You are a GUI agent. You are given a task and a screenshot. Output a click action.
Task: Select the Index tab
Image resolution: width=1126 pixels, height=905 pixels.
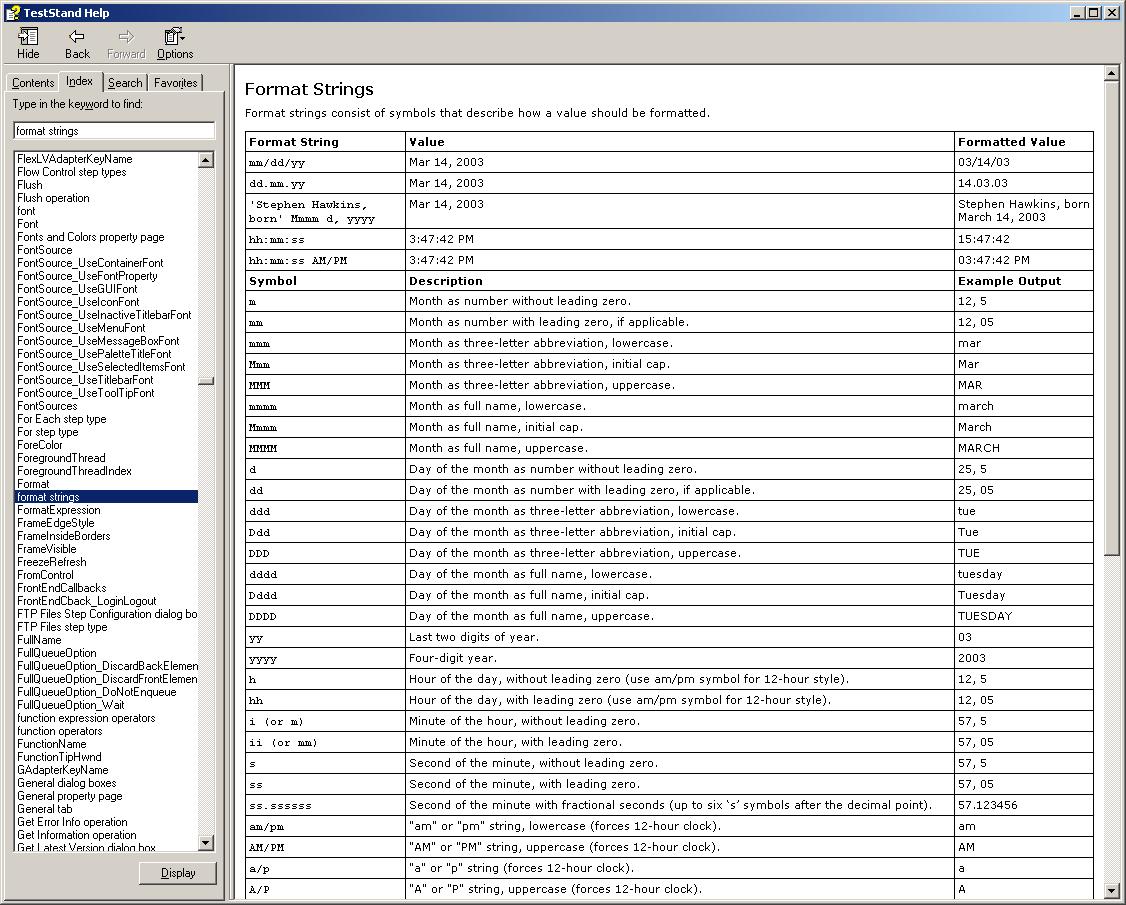pyautogui.click(x=80, y=81)
